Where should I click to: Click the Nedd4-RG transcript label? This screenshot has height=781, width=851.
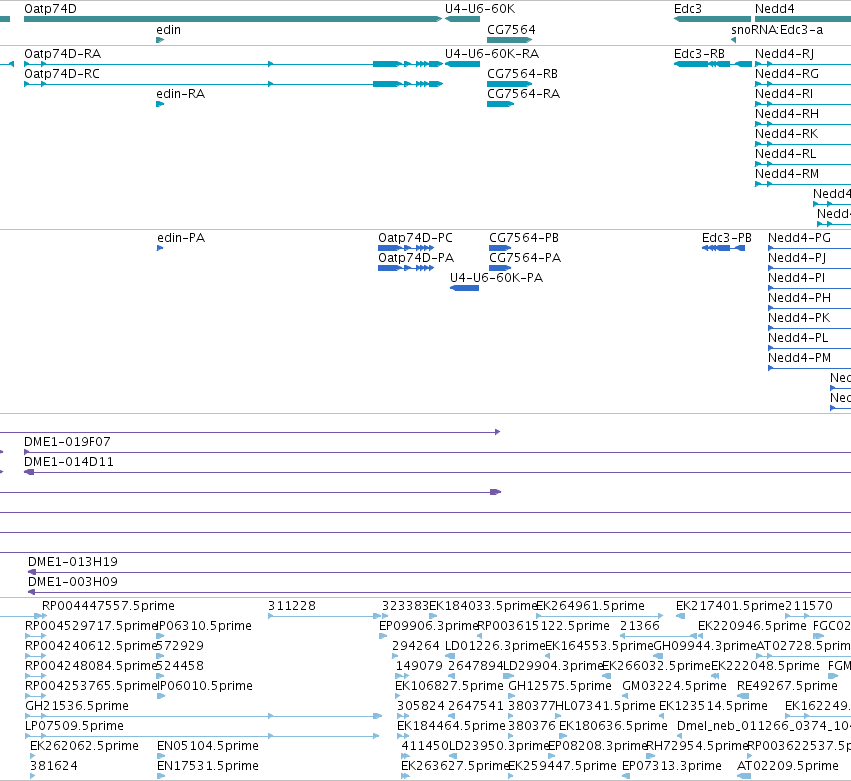tap(786, 74)
